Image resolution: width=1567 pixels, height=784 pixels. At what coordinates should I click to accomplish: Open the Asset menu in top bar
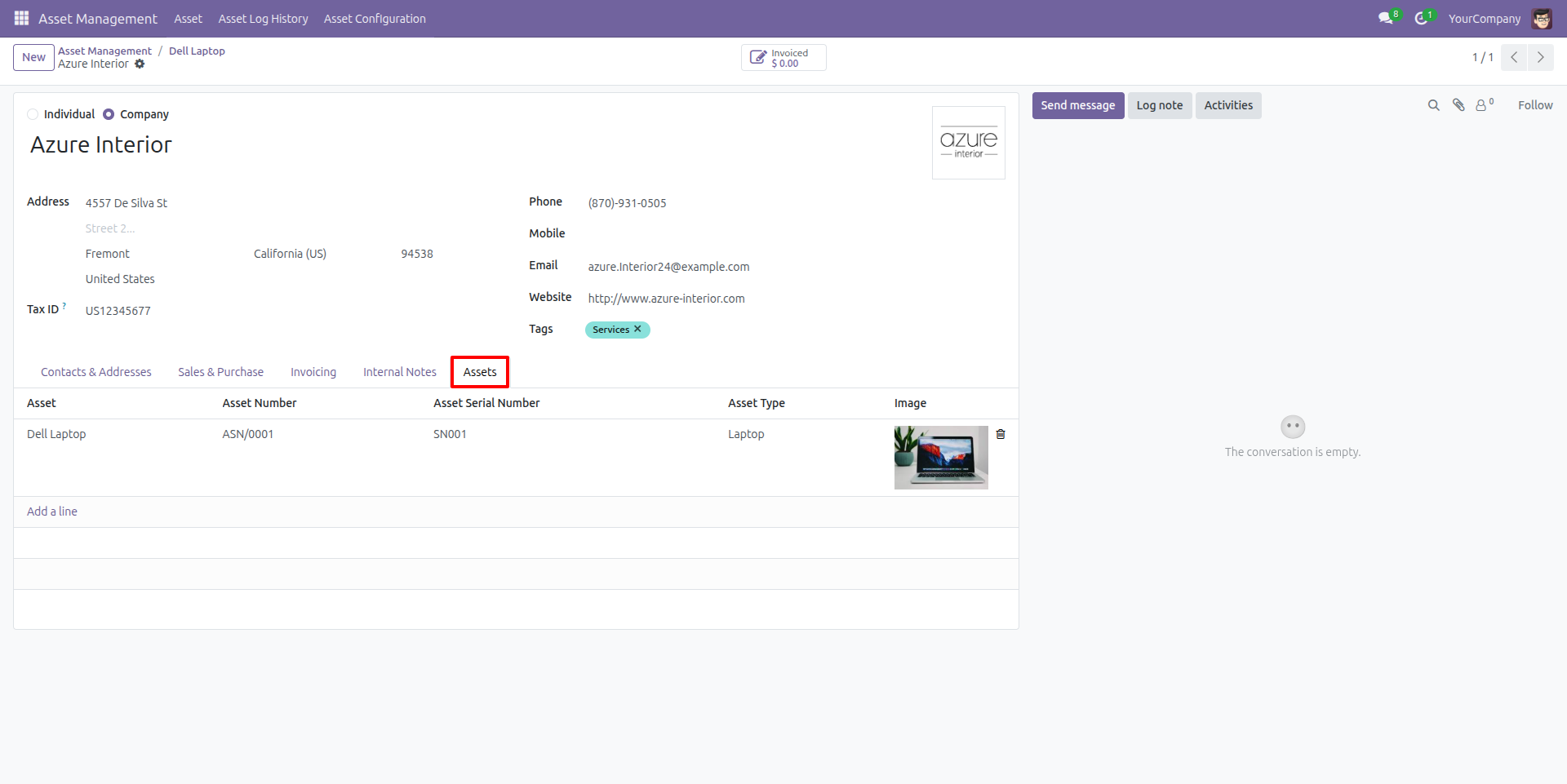pyautogui.click(x=188, y=19)
